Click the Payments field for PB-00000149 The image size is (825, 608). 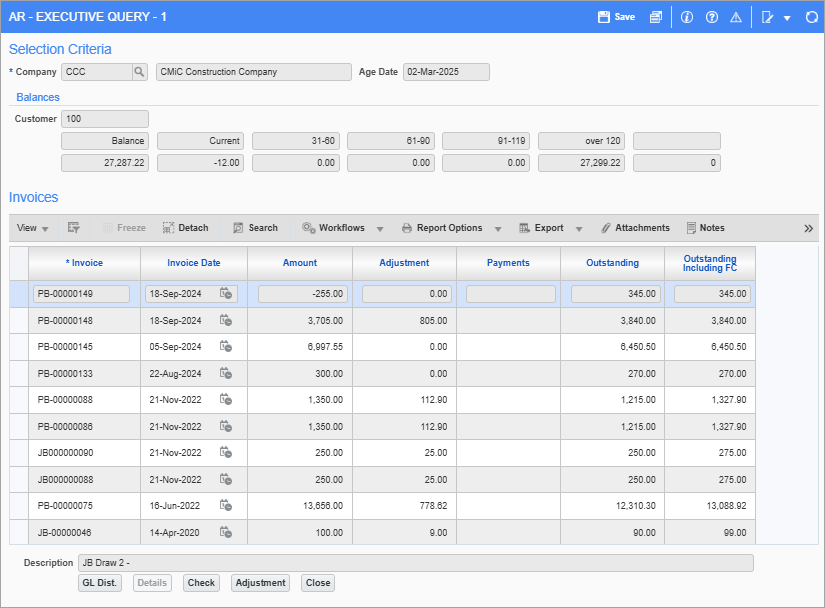point(510,294)
